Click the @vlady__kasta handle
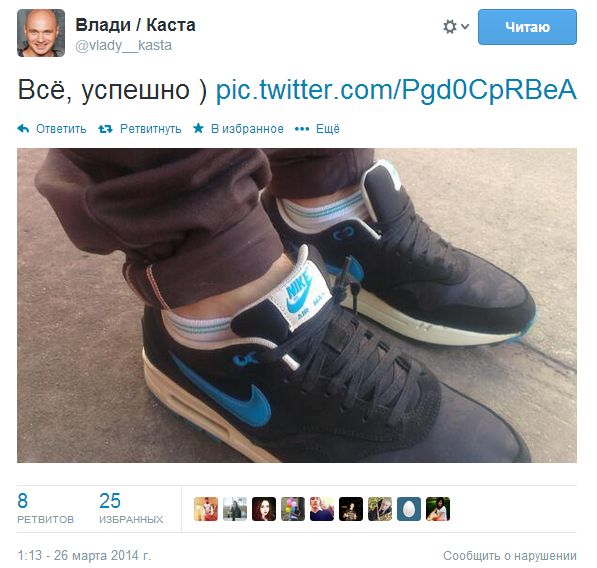 pos(123,45)
